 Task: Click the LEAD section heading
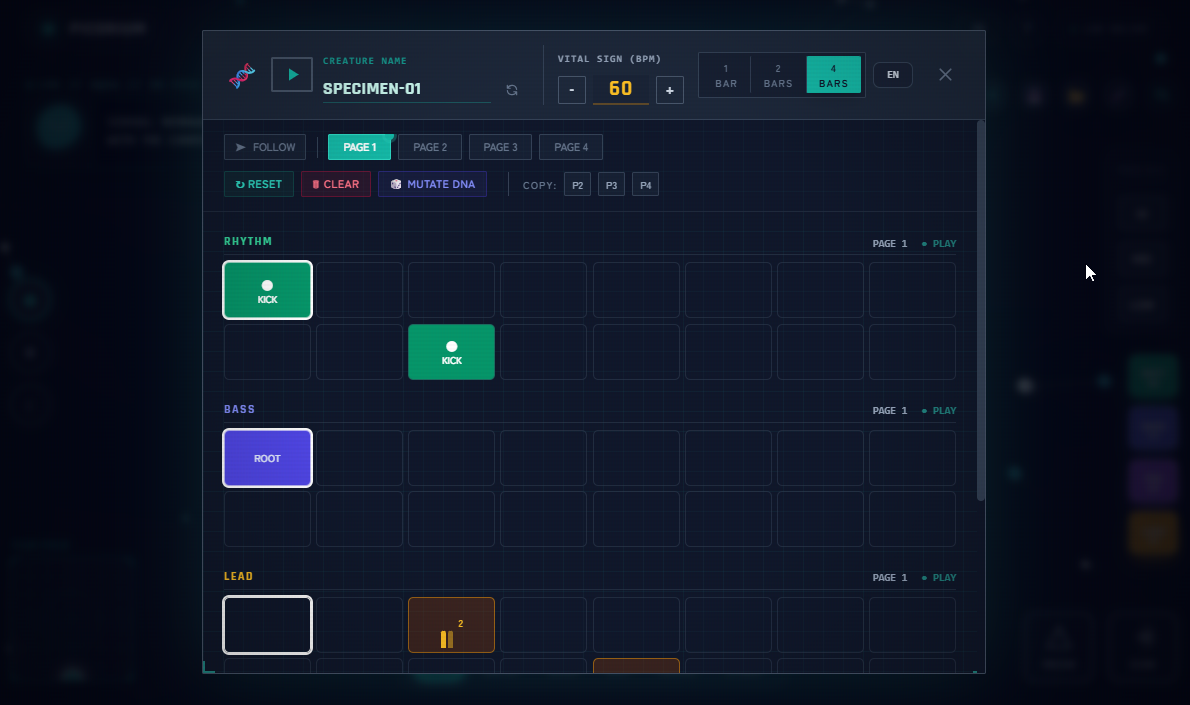pos(238,576)
